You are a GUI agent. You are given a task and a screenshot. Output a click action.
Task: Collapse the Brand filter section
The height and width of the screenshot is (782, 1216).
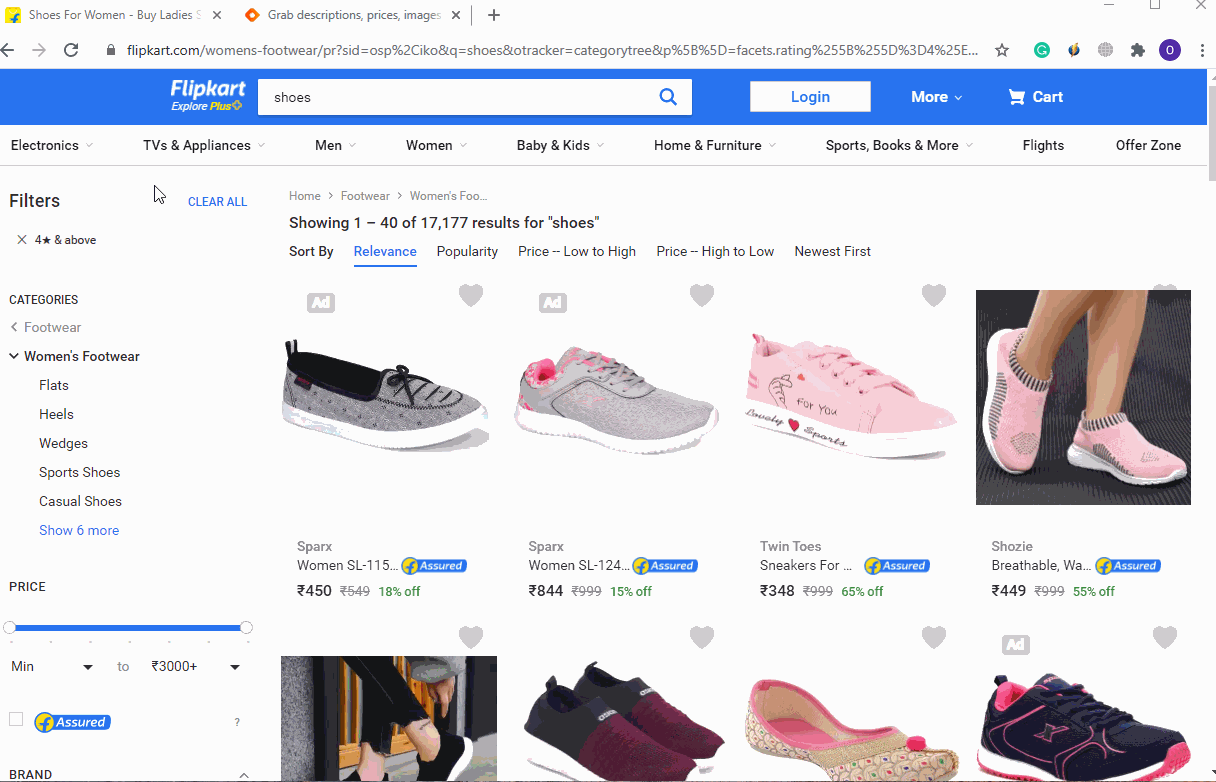(244, 775)
